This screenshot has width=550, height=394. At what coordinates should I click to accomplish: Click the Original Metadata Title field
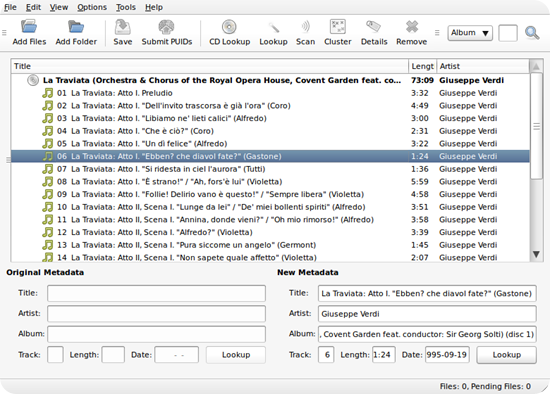point(156,293)
